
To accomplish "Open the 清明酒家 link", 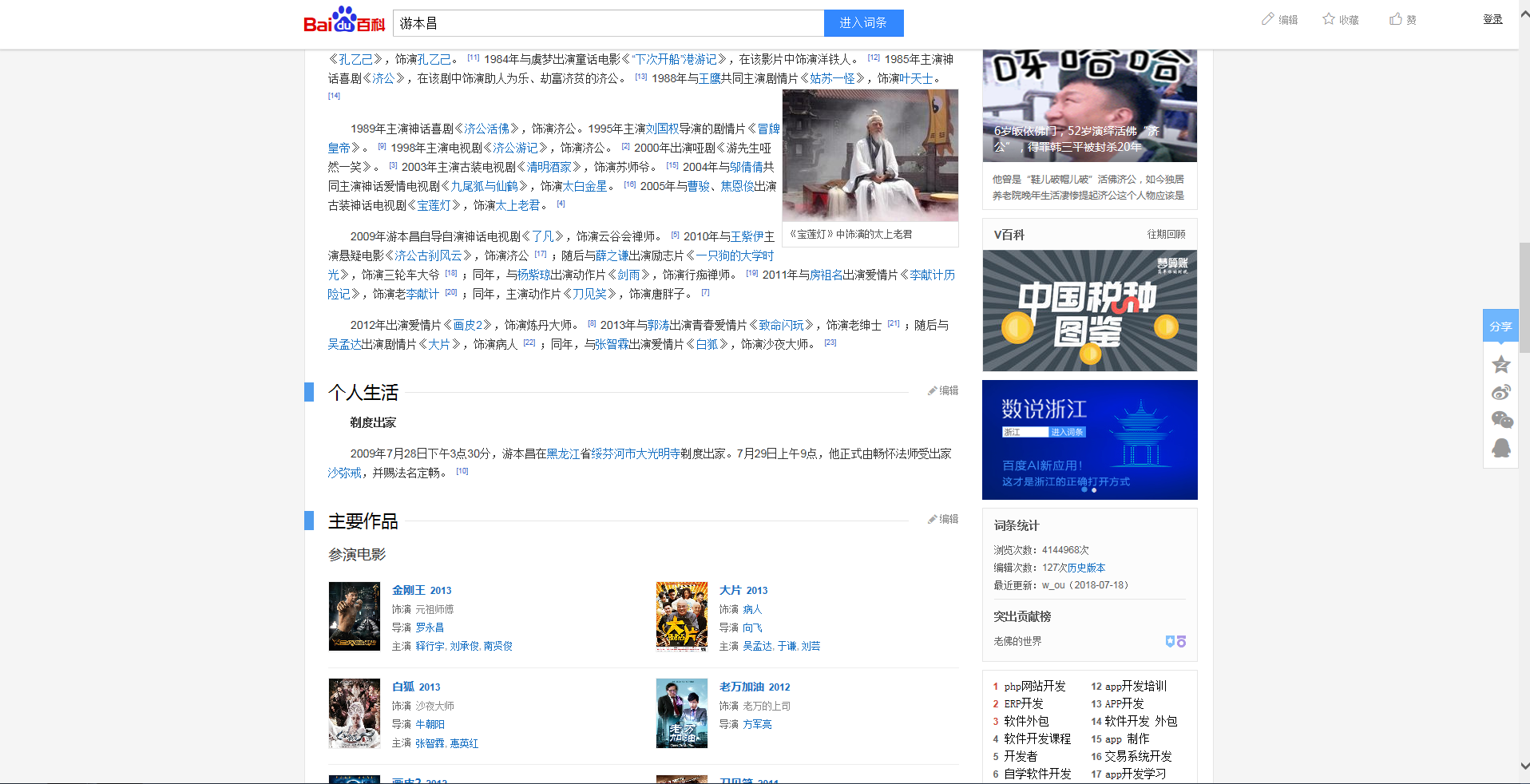I will tap(549, 167).
